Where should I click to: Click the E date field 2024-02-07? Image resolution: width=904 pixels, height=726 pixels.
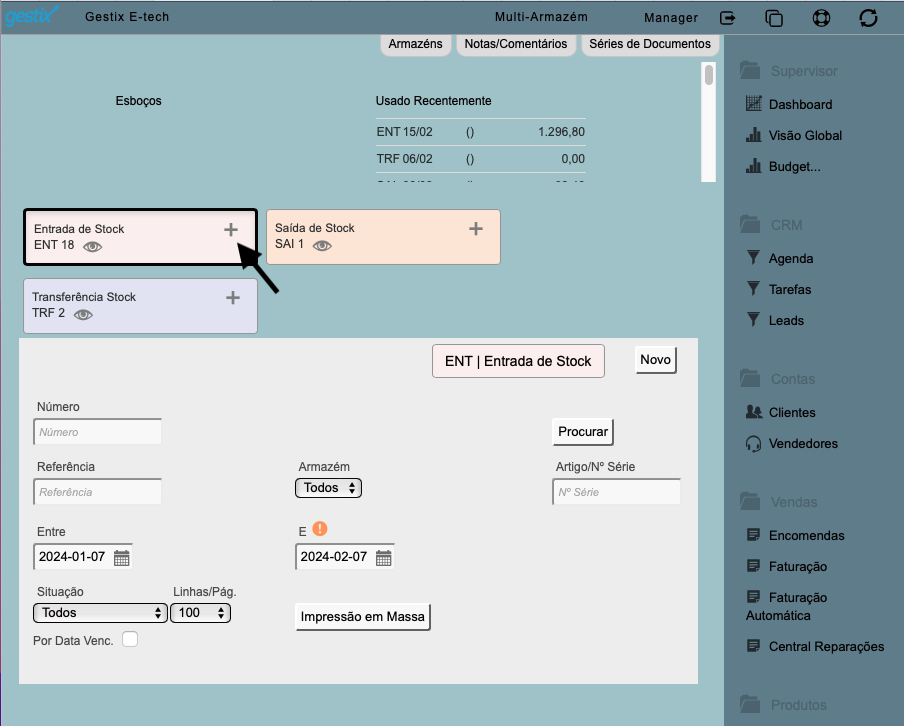point(334,557)
